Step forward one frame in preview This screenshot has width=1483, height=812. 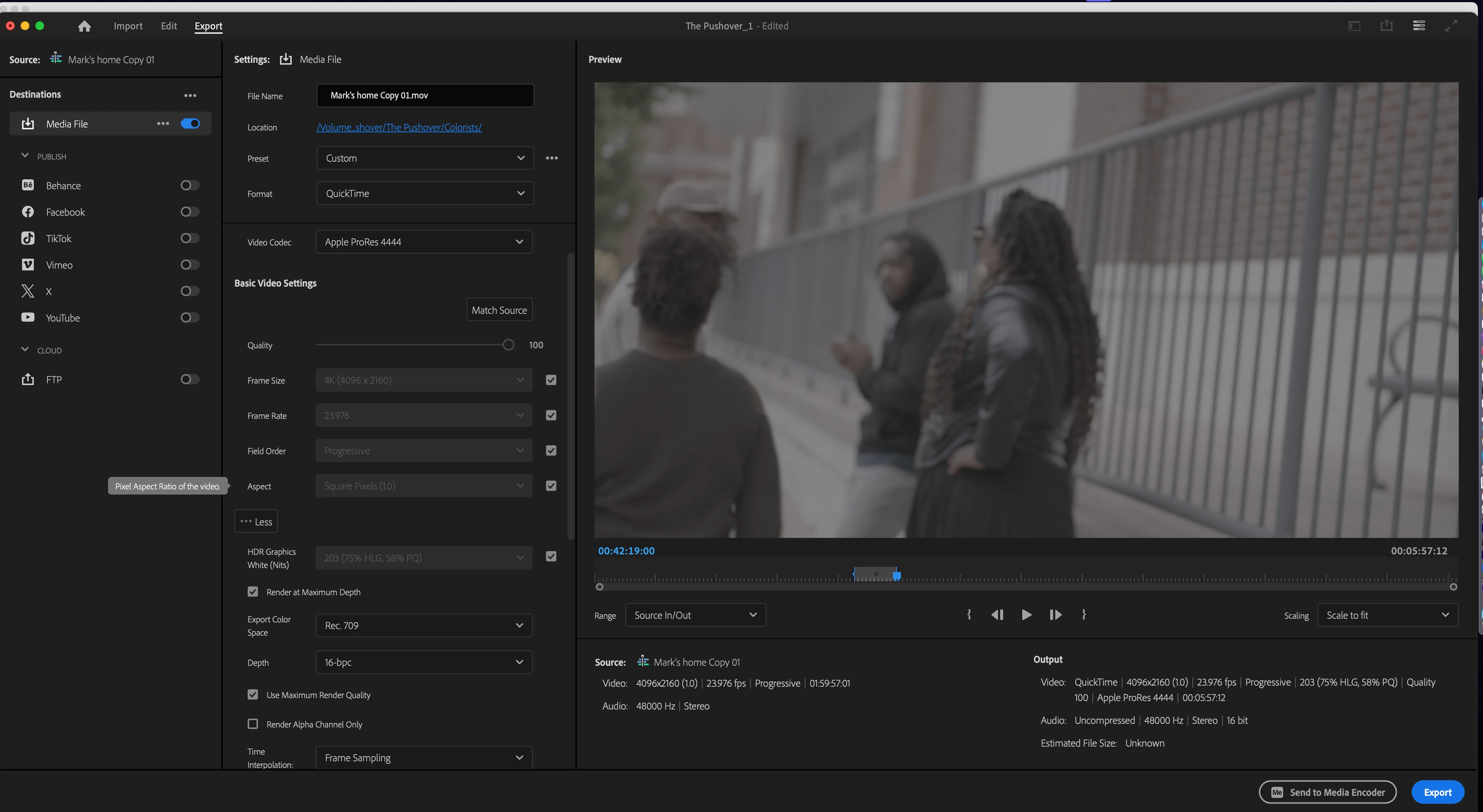[1055, 615]
